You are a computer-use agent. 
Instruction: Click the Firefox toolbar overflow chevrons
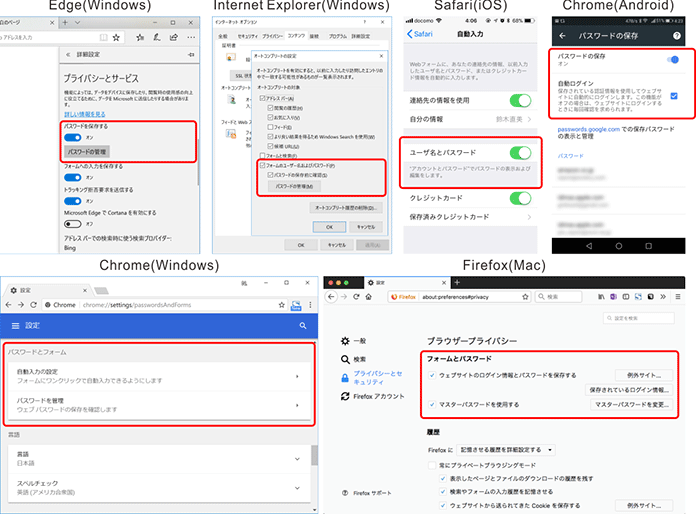pos(663,297)
